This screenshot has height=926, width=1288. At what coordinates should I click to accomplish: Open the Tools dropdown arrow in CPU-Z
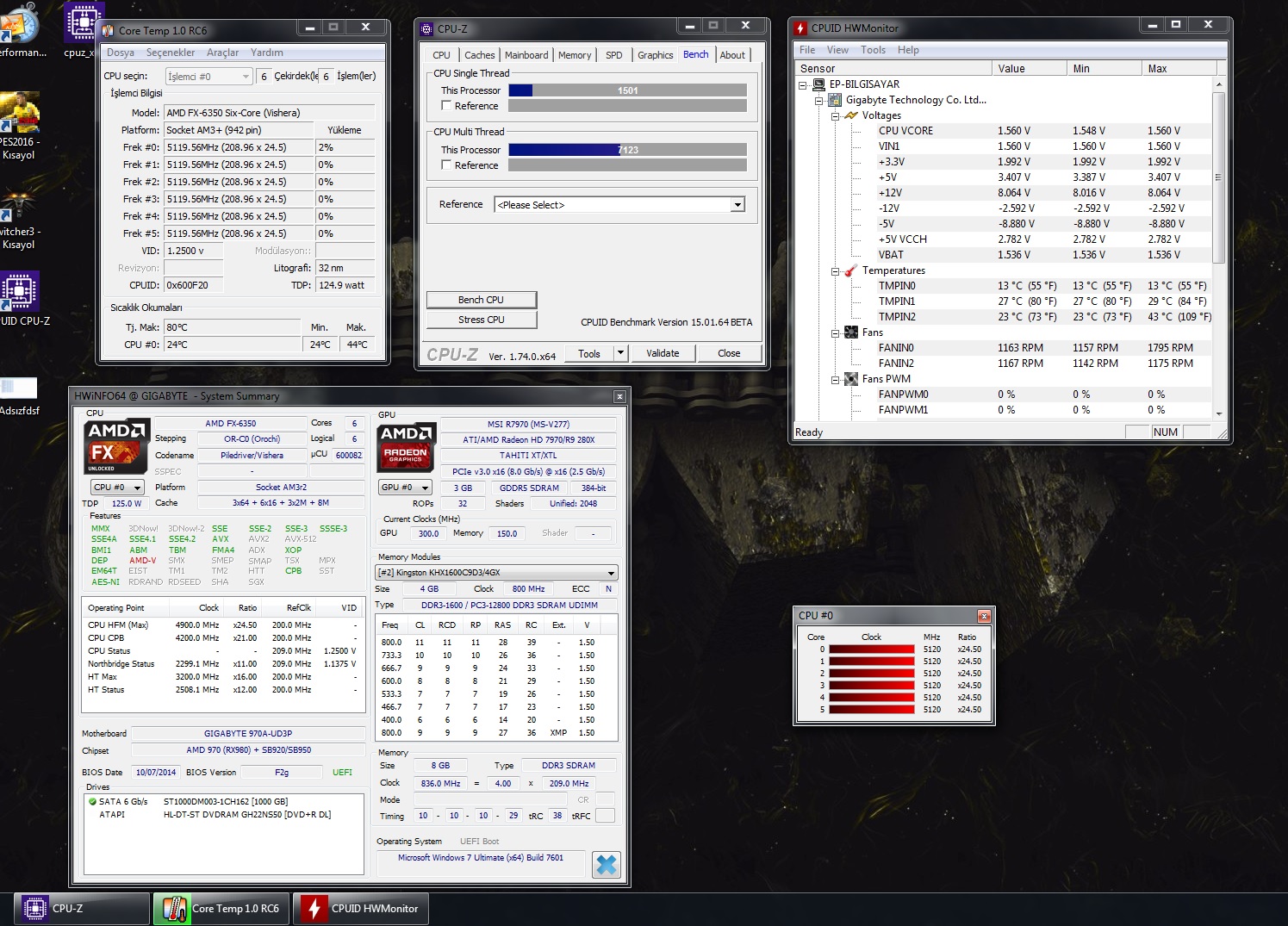620,353
